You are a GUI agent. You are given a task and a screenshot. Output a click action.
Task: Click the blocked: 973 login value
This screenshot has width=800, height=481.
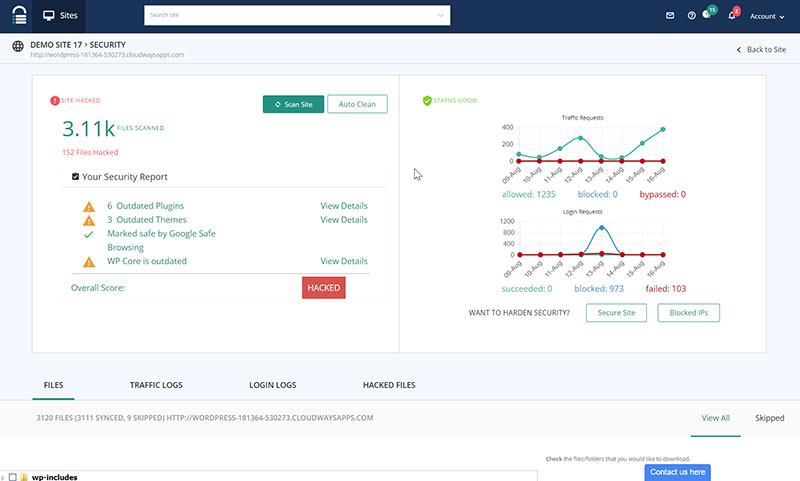pyautogui.click(x=599, y=289)
